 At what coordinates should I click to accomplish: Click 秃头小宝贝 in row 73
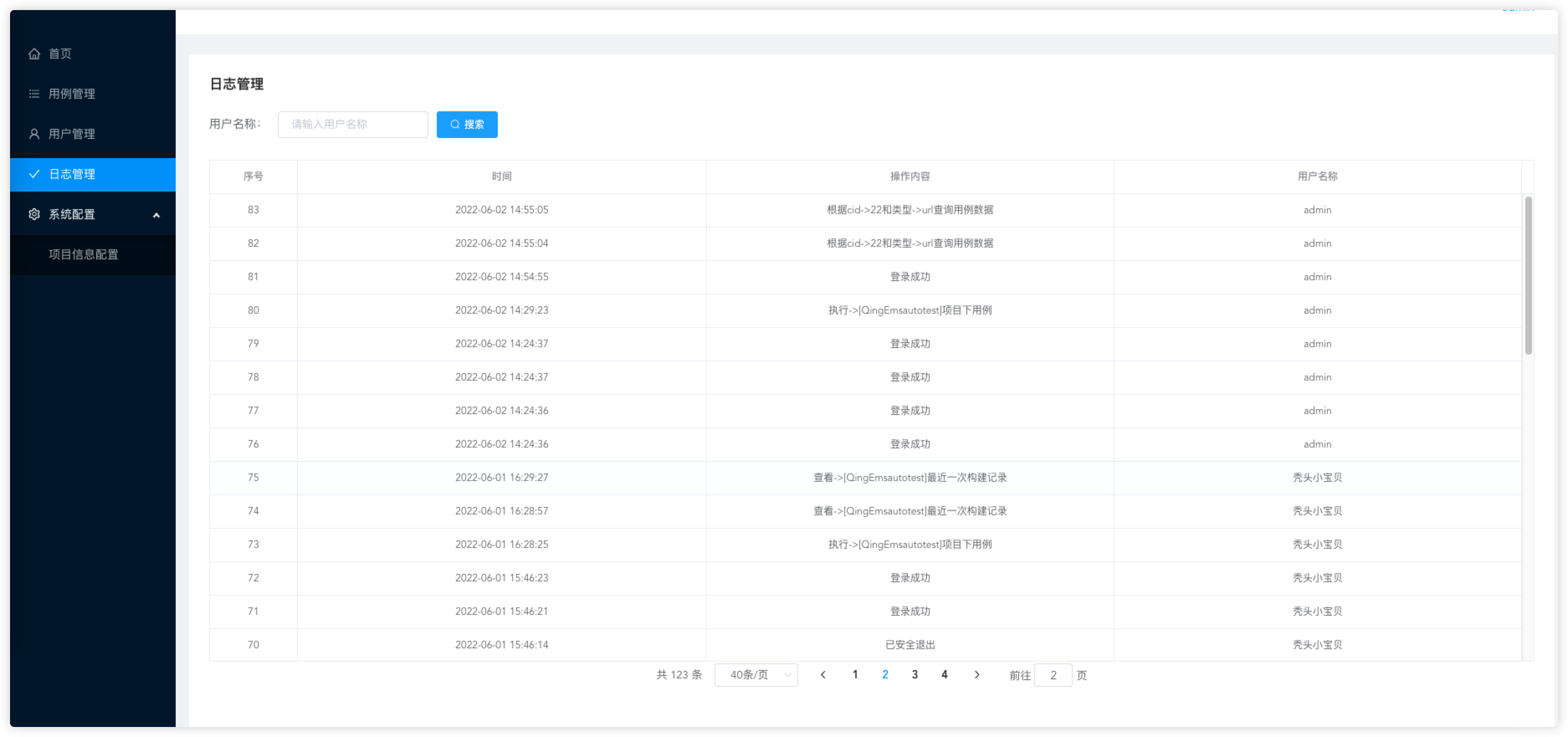(1317, 545)
